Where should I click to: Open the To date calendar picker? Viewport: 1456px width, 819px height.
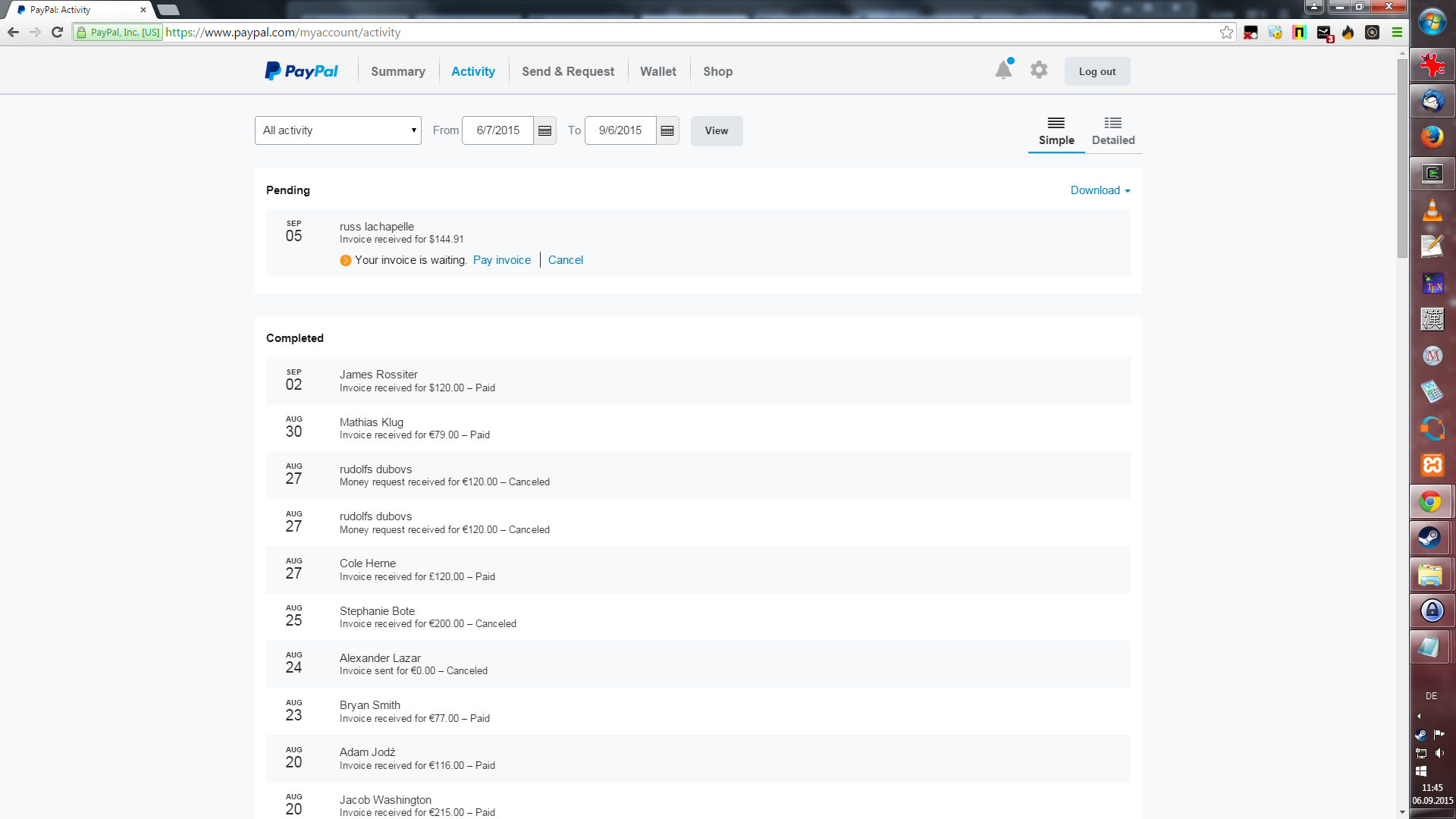667,130
